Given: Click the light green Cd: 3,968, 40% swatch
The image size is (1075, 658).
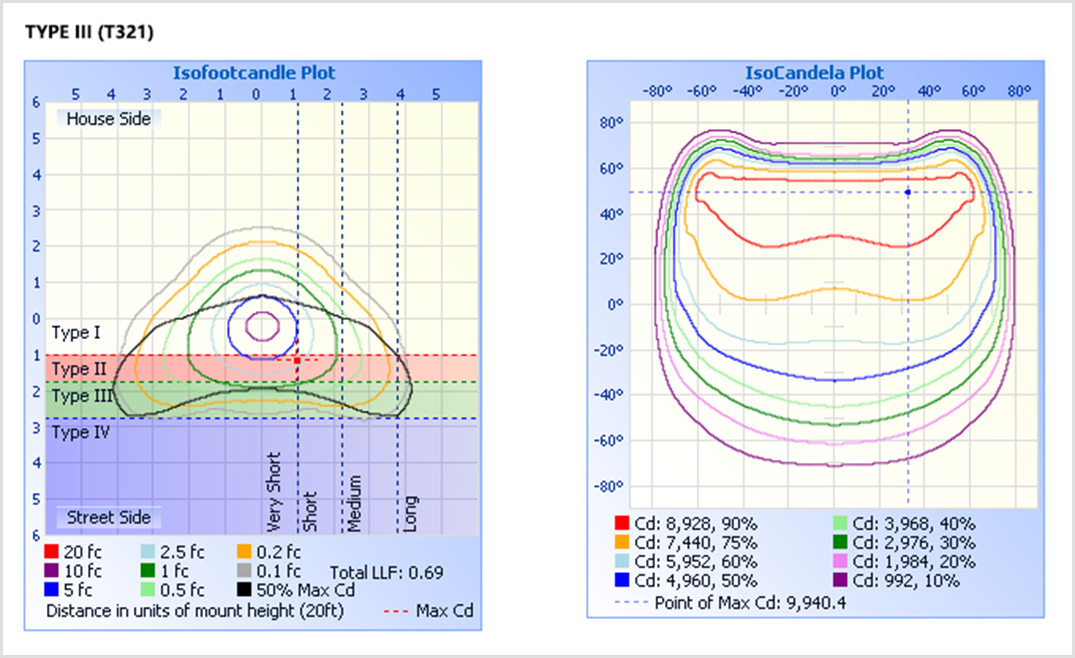Looking at the screenshot, I should pyautogui.click(x=841, y=523).
